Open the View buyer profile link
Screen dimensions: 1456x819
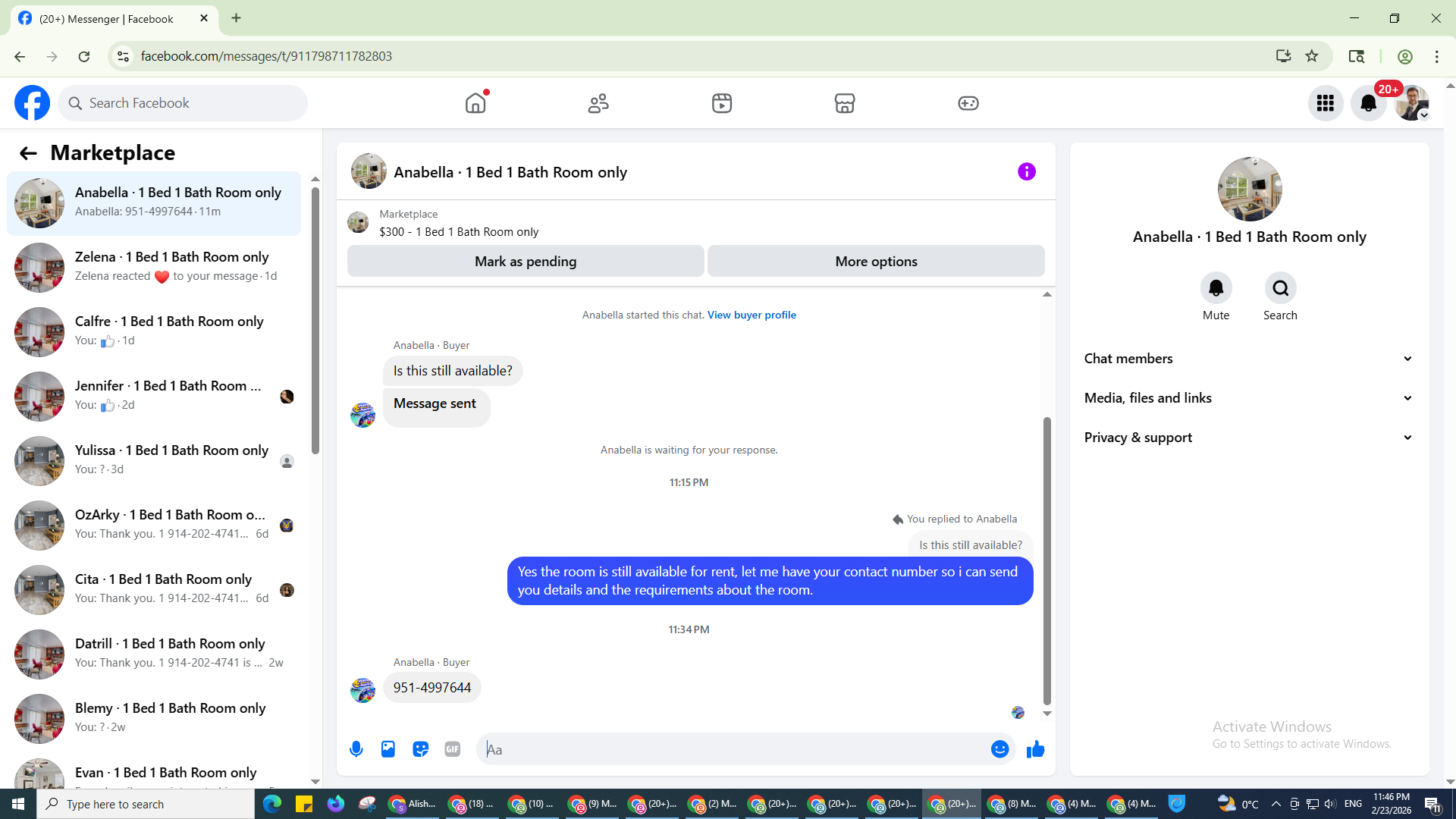pos(752,315)
